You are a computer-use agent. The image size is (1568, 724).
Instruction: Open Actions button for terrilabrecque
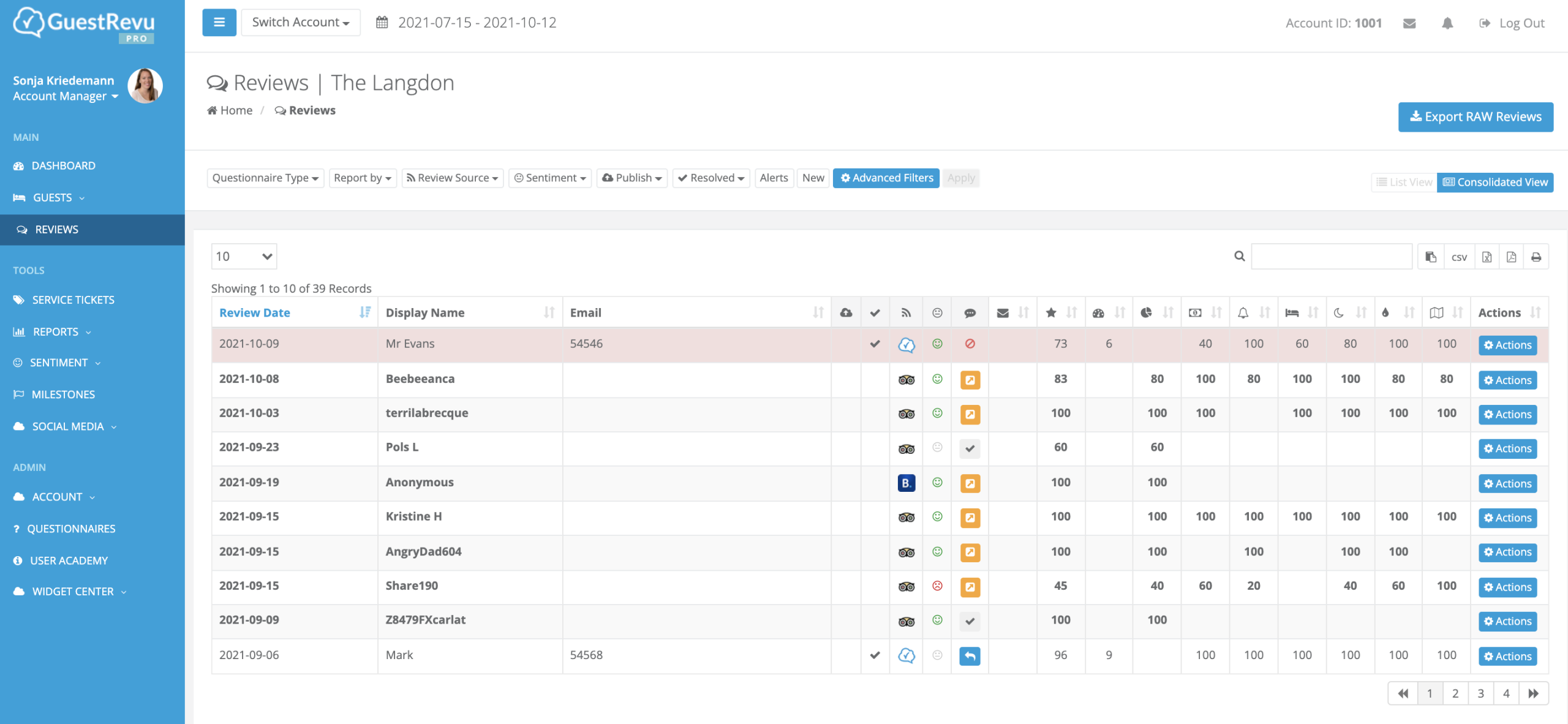pos(1507,415)
